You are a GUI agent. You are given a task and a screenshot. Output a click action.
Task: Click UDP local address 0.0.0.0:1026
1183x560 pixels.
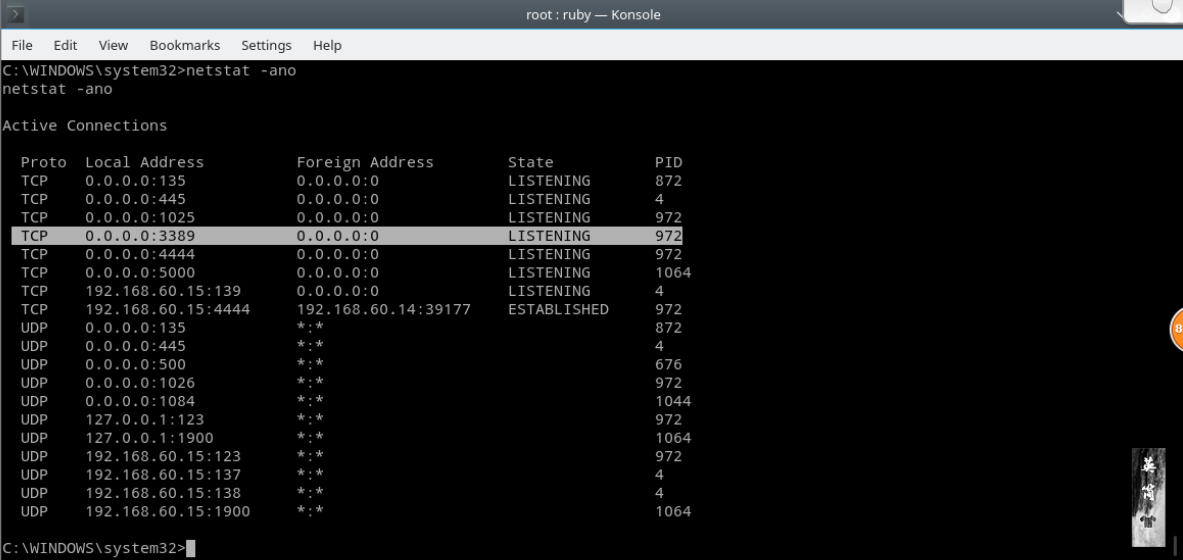coord(140,383)
